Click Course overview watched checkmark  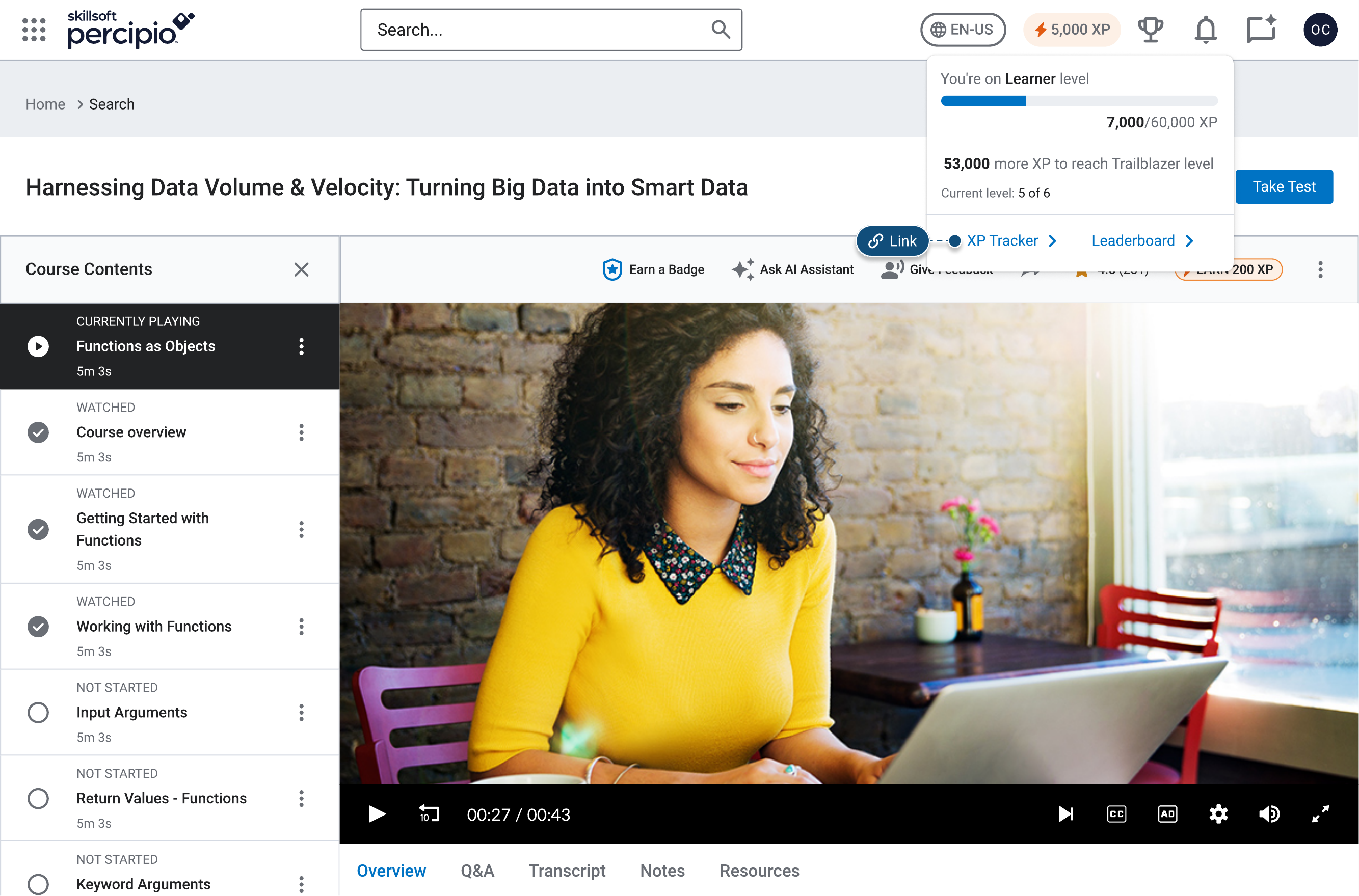click(x=38, y=432)
